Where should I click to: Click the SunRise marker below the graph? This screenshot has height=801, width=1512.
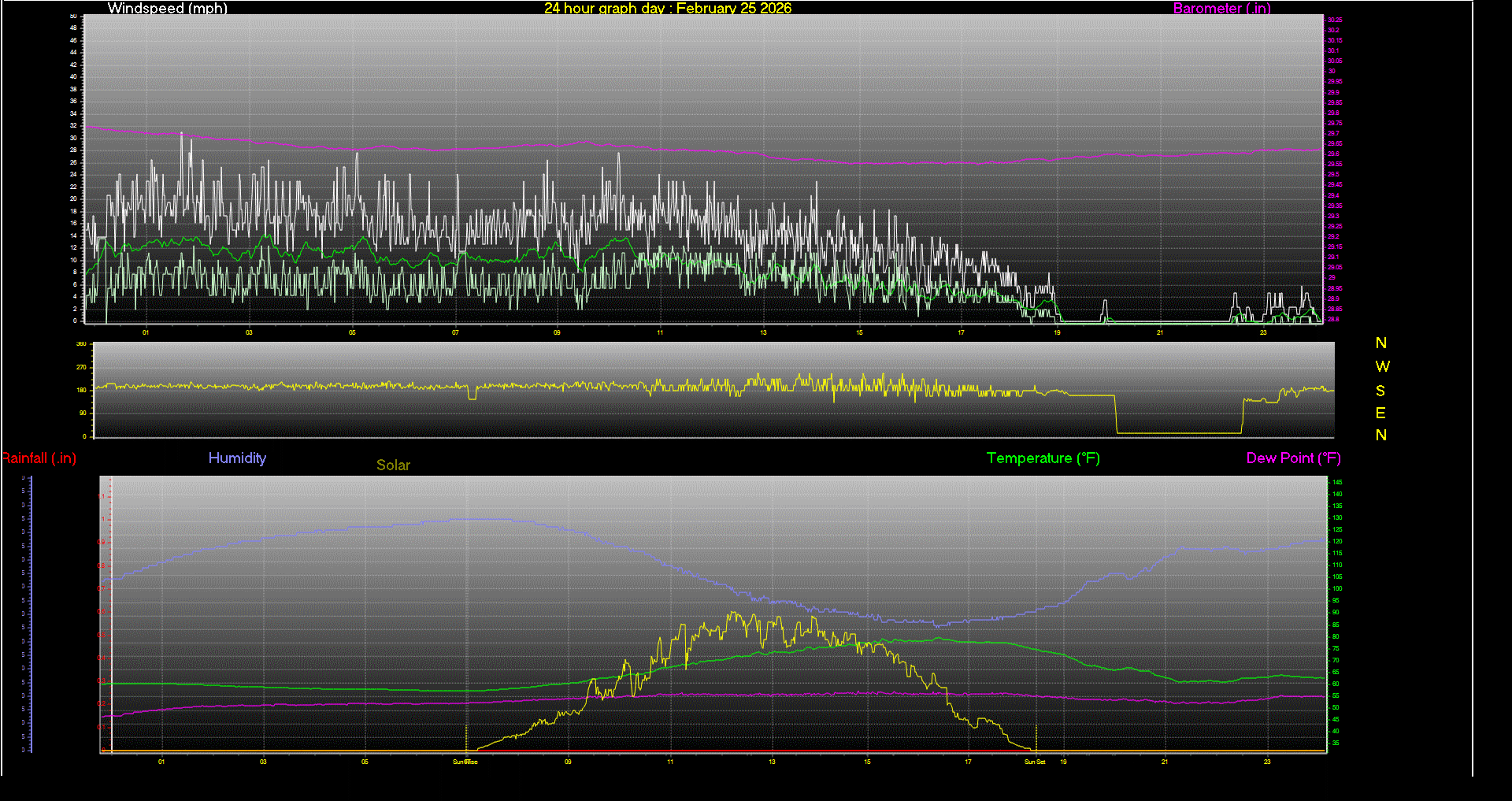(464, 762)
